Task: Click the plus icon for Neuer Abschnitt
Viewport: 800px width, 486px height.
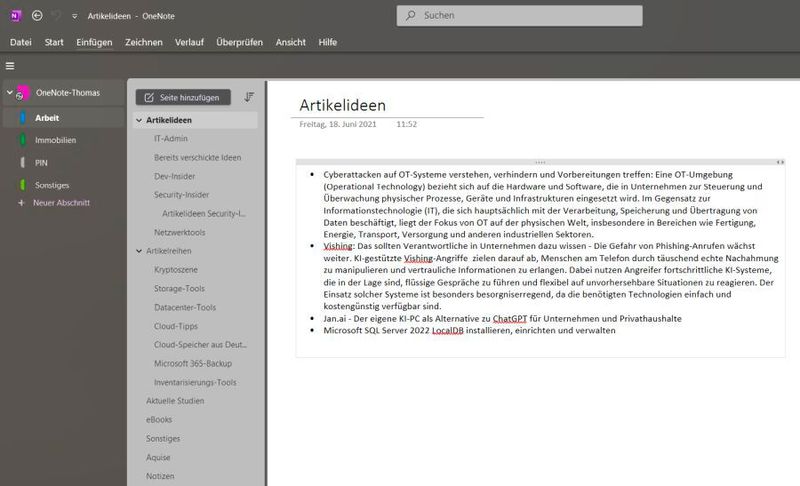Action: pyautogui.click(x=21, y=203)
